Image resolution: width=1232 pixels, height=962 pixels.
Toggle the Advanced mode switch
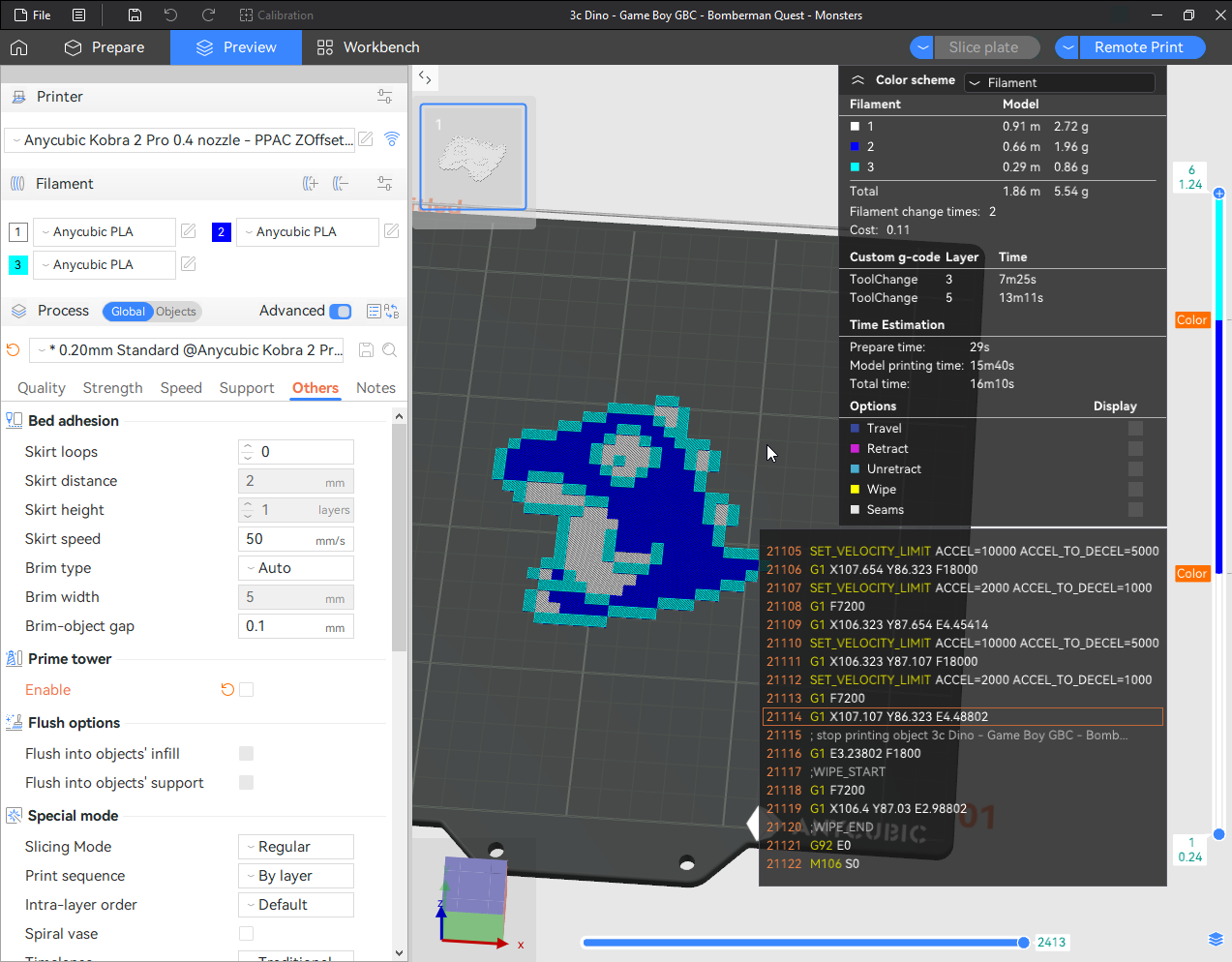click(x=340, y=311)
